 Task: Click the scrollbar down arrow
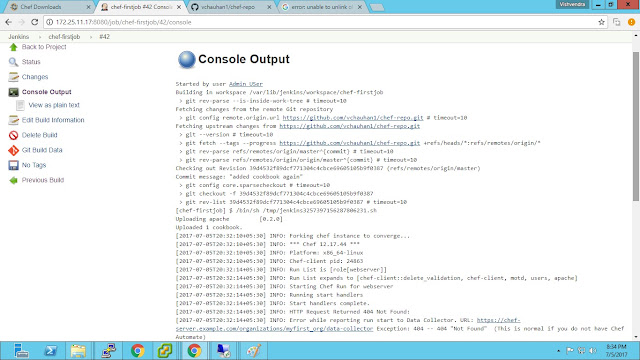click(636, 337)
